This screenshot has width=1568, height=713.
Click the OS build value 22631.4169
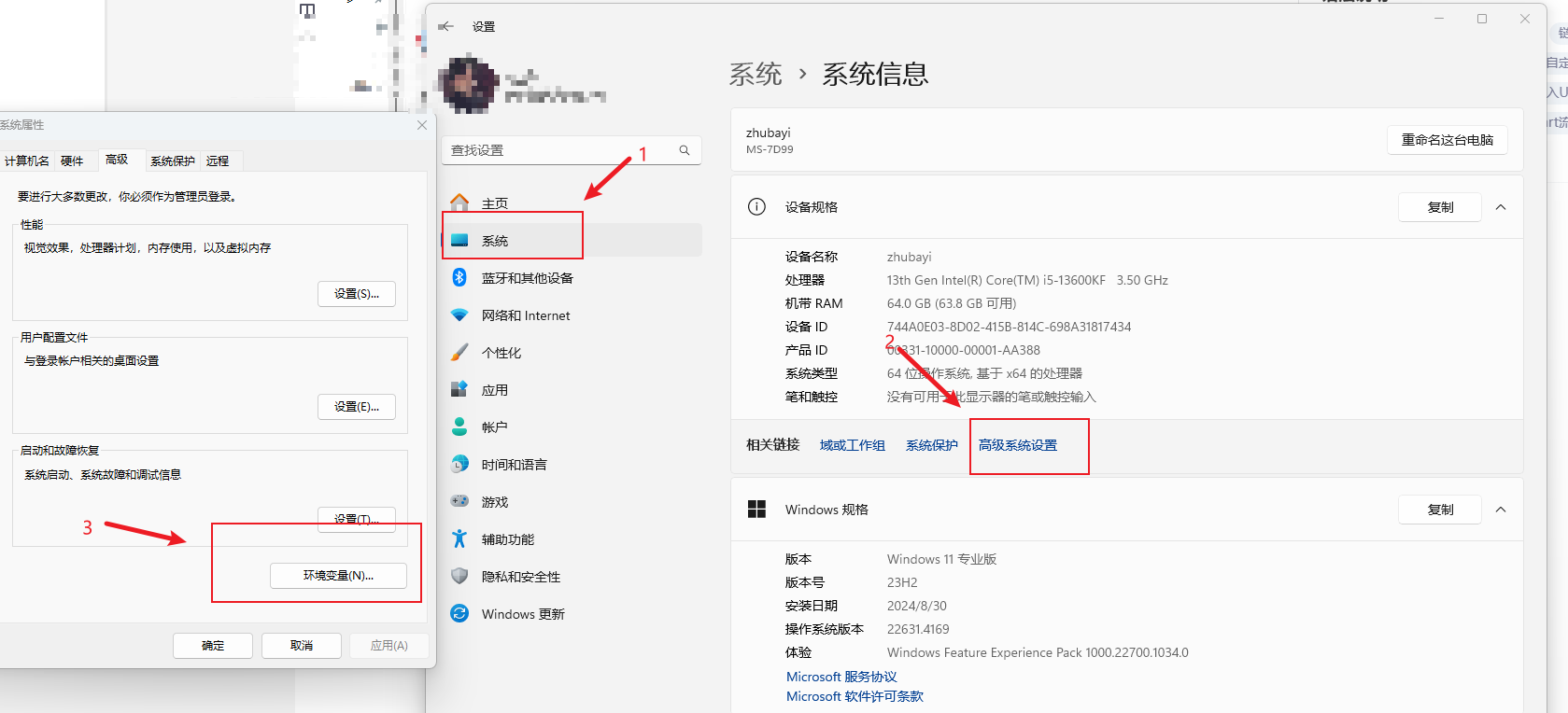[918, 629]
